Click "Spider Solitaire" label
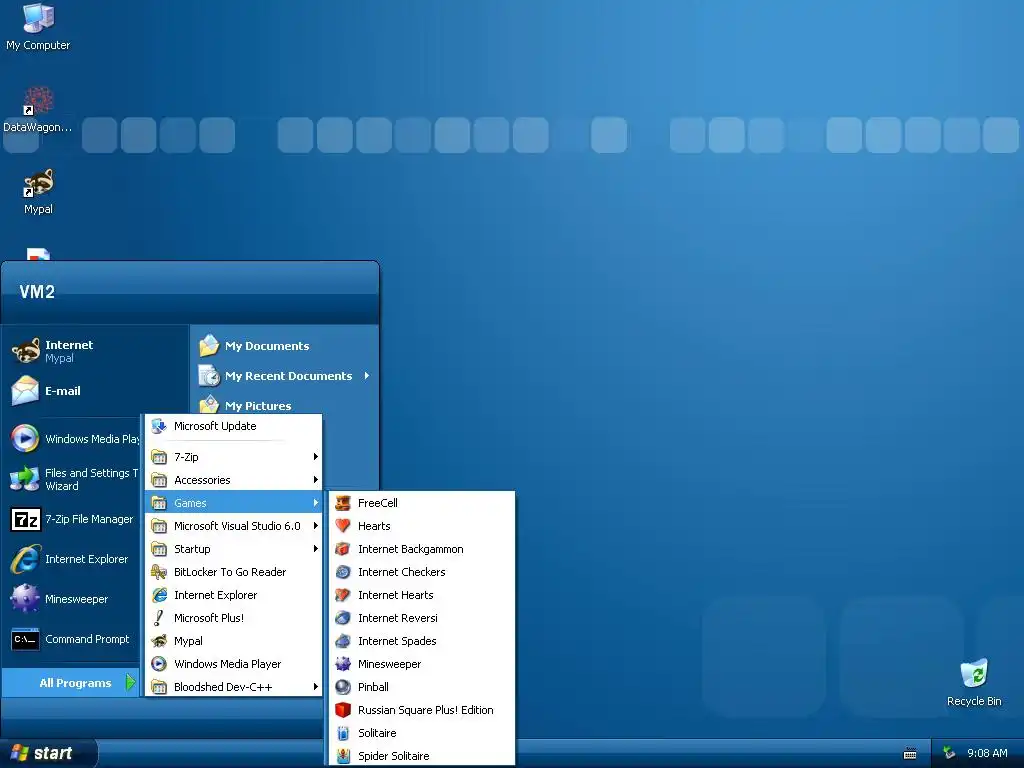Viewport: 1024px width, 768px height. point(394,756)
